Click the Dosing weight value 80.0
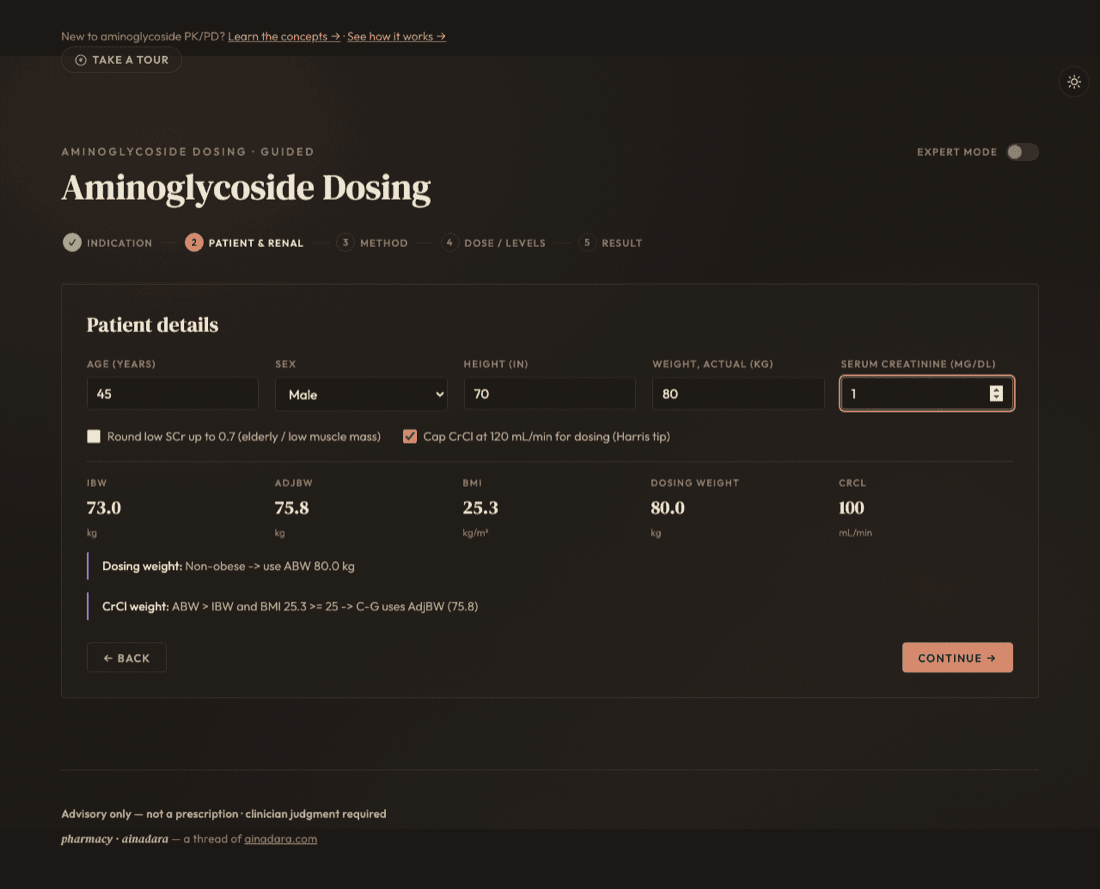Viewport: 1100px width, 889px height. [668, 508]
